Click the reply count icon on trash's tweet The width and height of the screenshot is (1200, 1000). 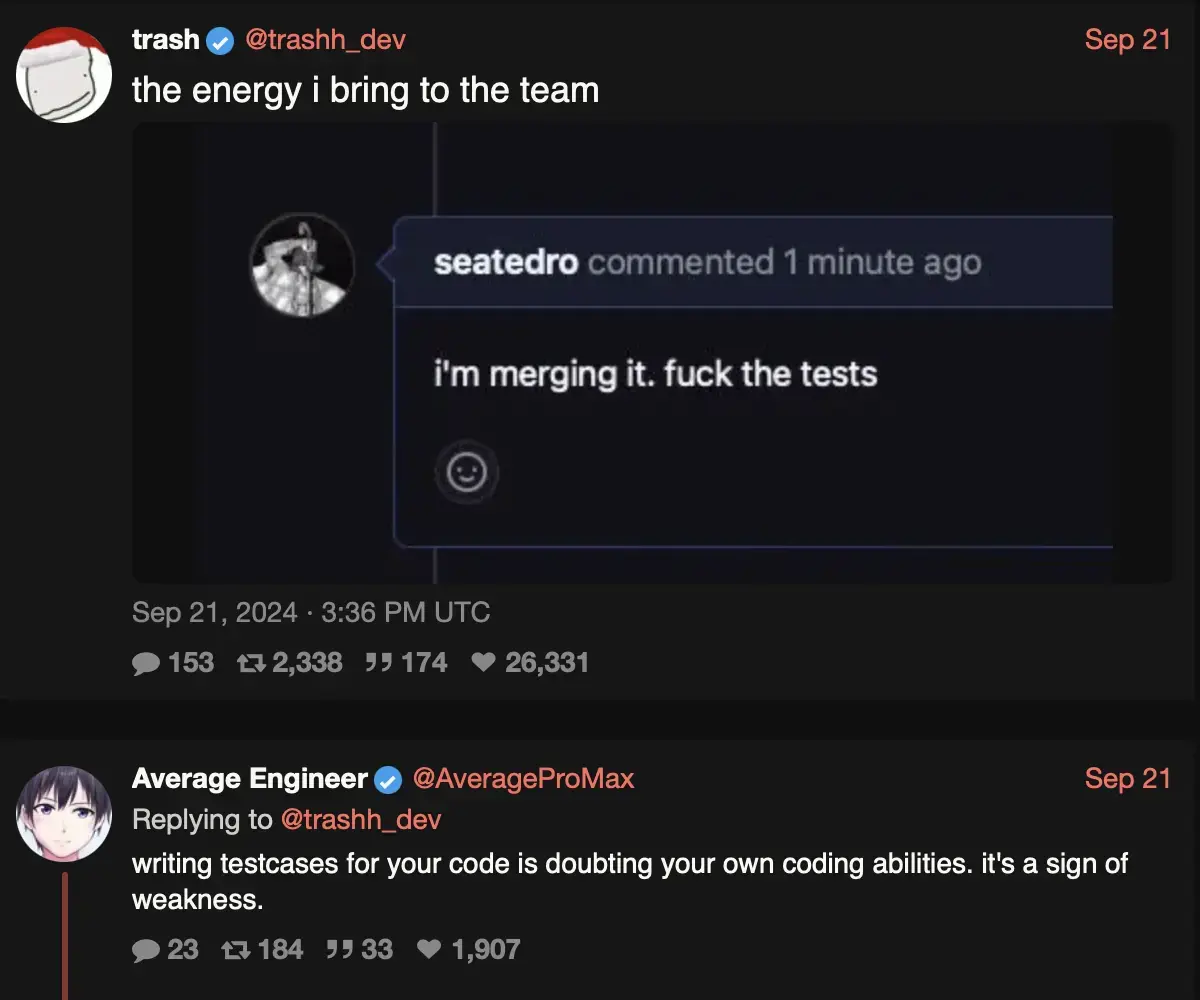(146, 663)
